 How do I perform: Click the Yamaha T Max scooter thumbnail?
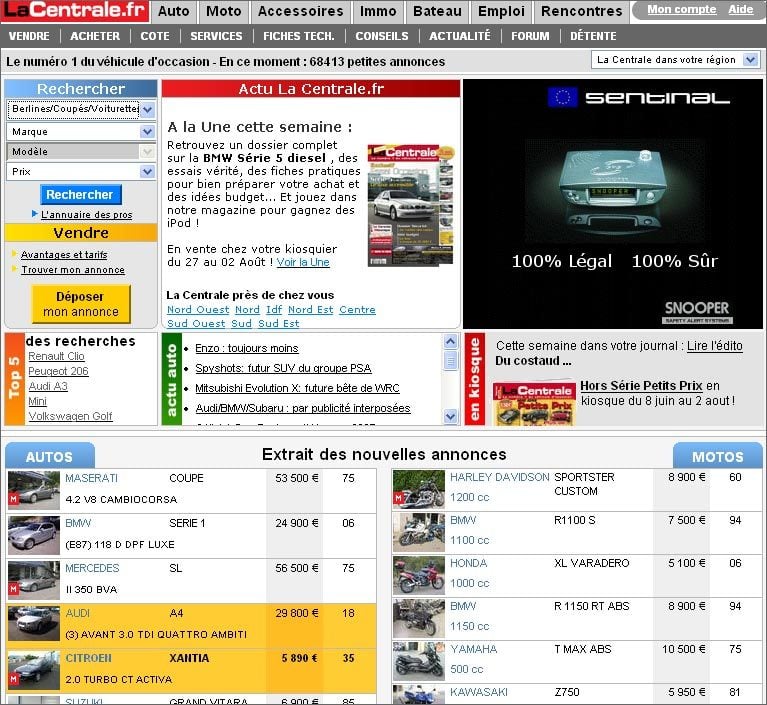pos(418,661)
